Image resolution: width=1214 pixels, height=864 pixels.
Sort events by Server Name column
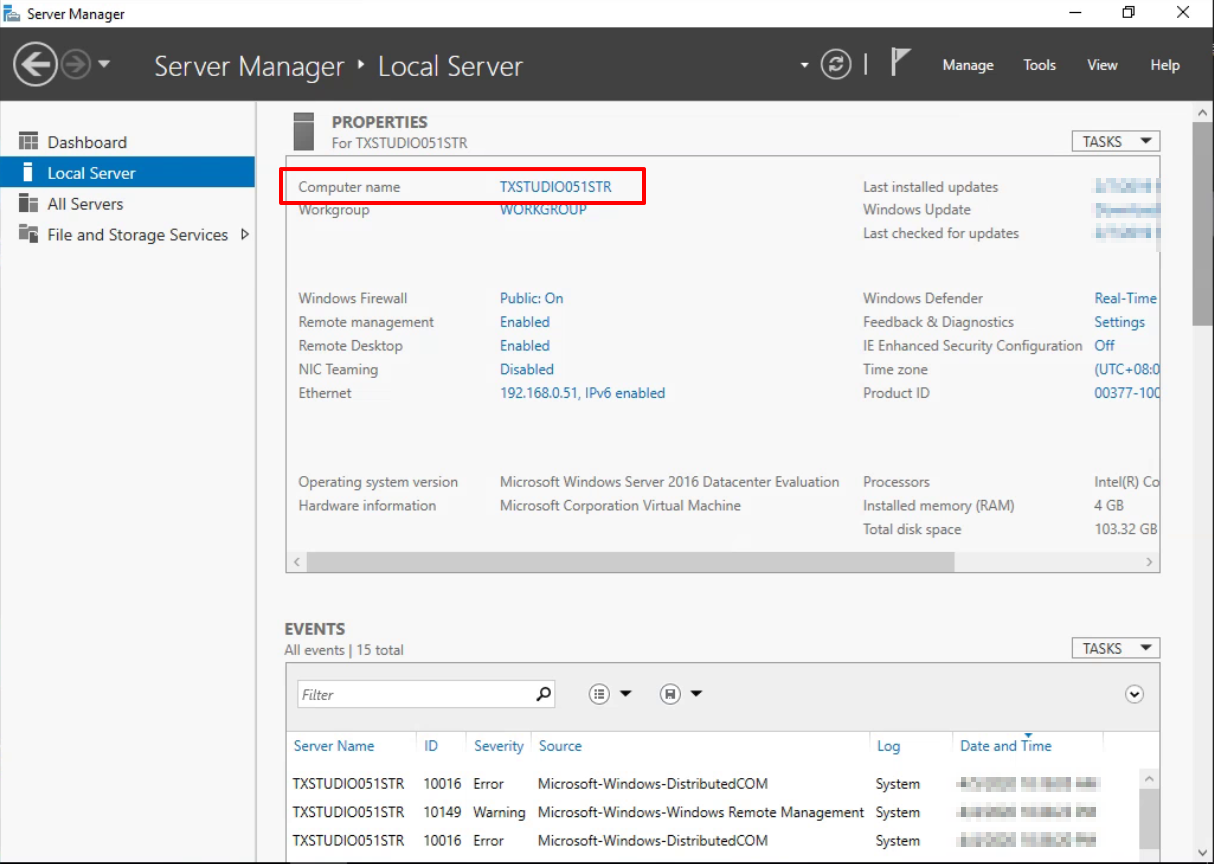coord(334,746)
